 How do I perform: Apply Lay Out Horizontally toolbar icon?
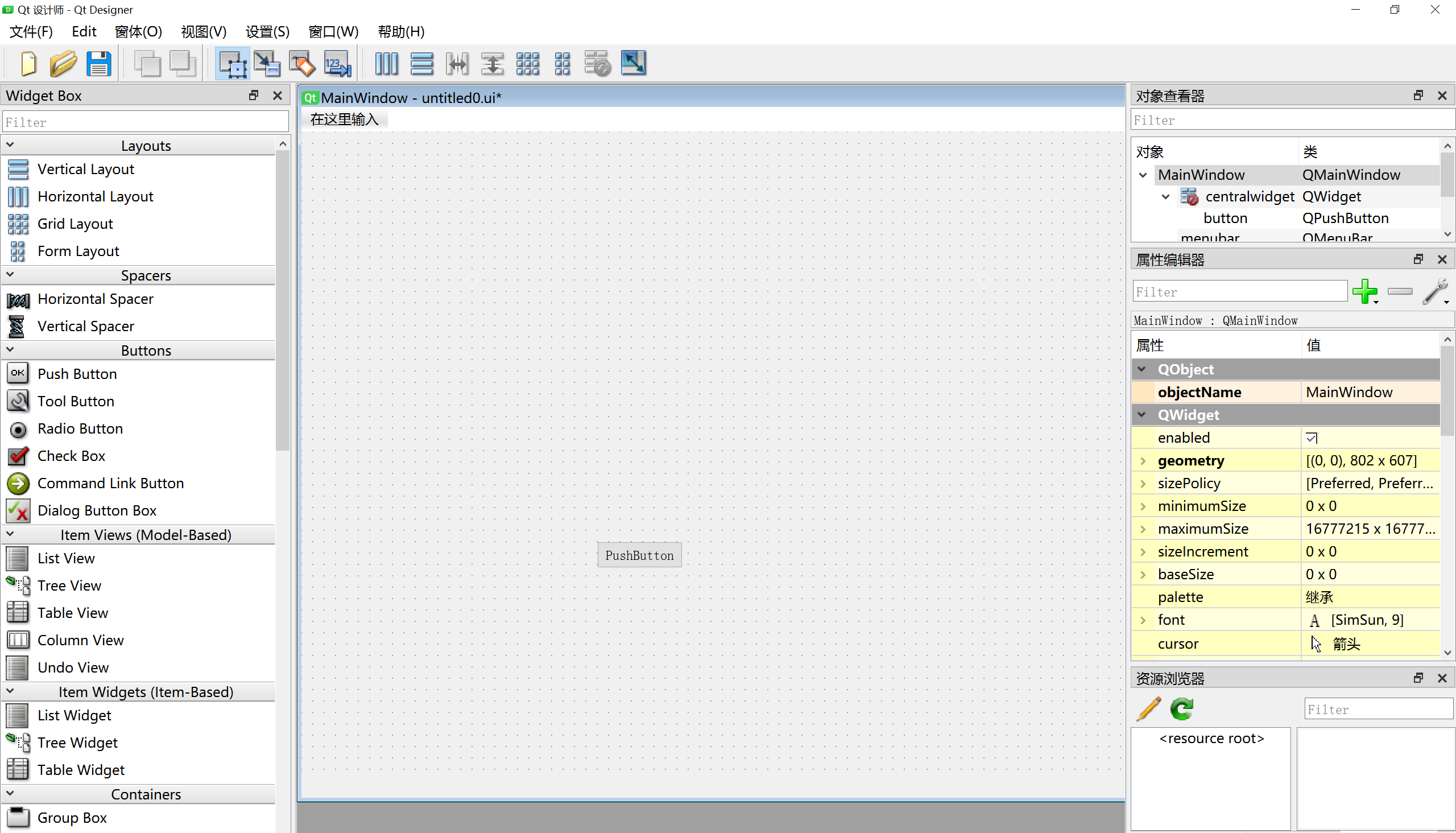[387, 64]
